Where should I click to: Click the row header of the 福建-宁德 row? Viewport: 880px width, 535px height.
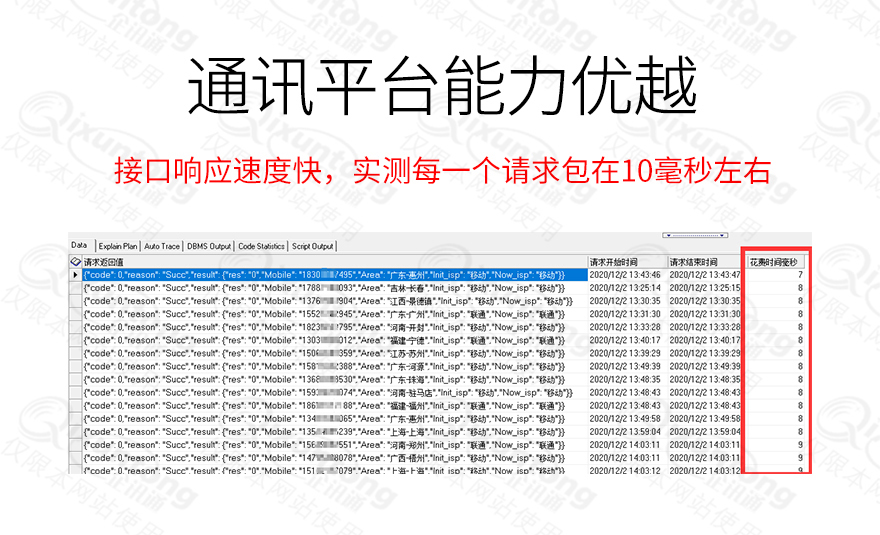[x=75, y=340]
